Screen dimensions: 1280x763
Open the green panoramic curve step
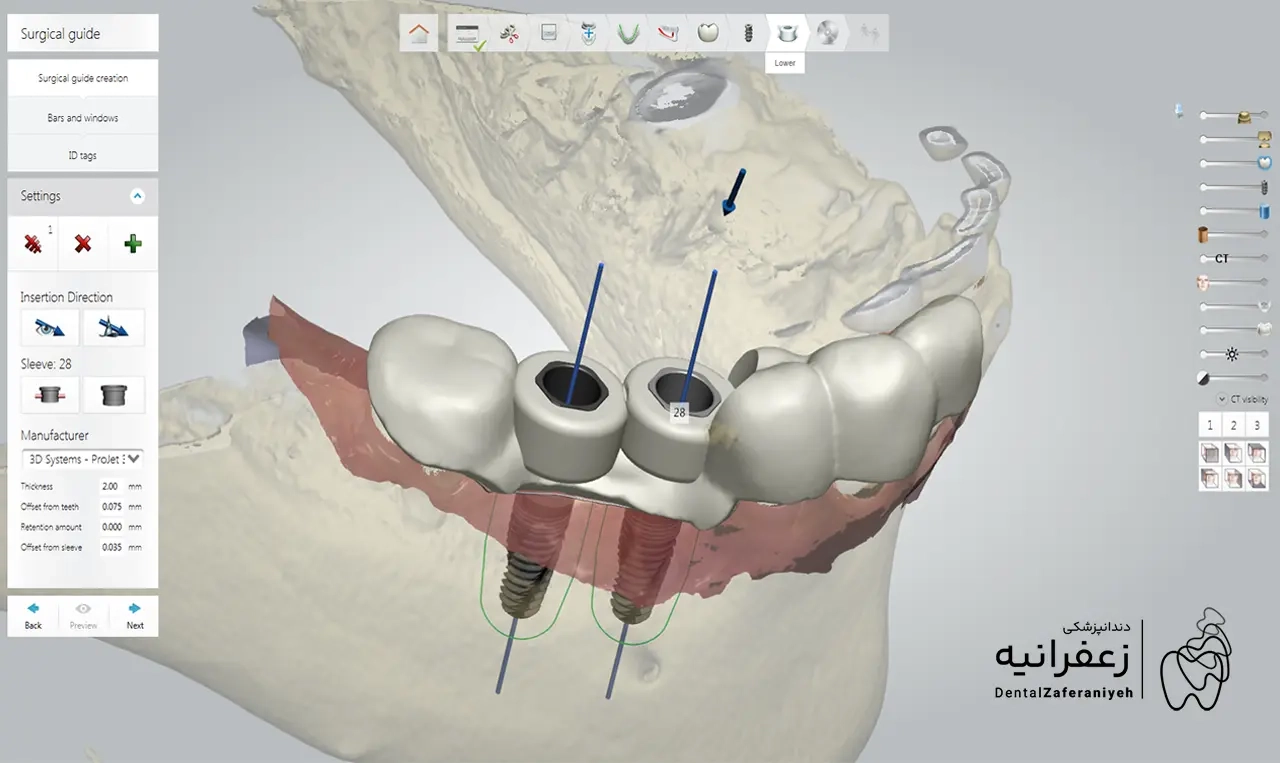click(628, 33)
